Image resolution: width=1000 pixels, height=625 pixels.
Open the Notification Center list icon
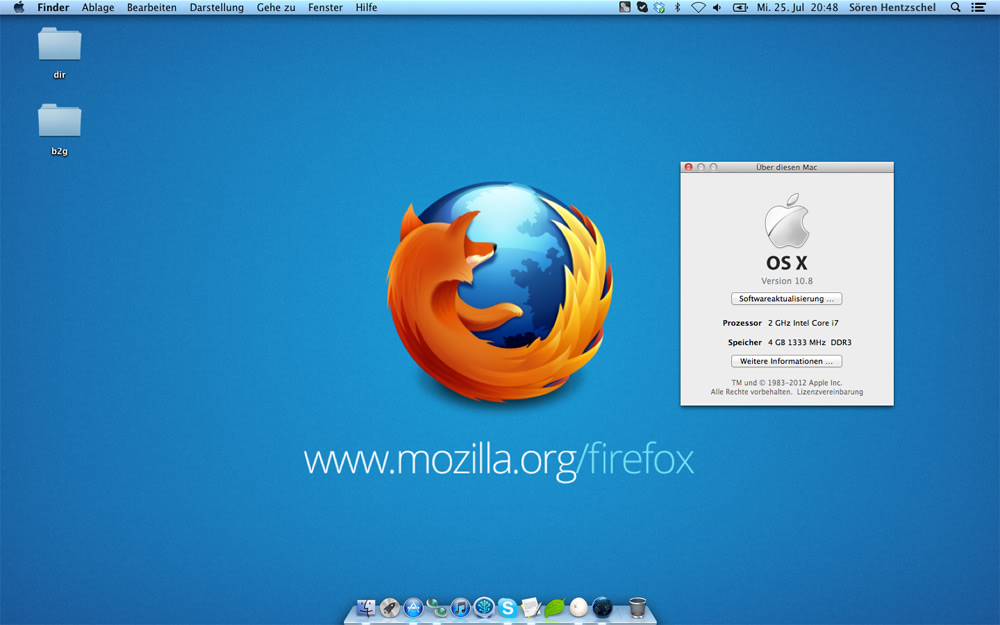(978, 8)
